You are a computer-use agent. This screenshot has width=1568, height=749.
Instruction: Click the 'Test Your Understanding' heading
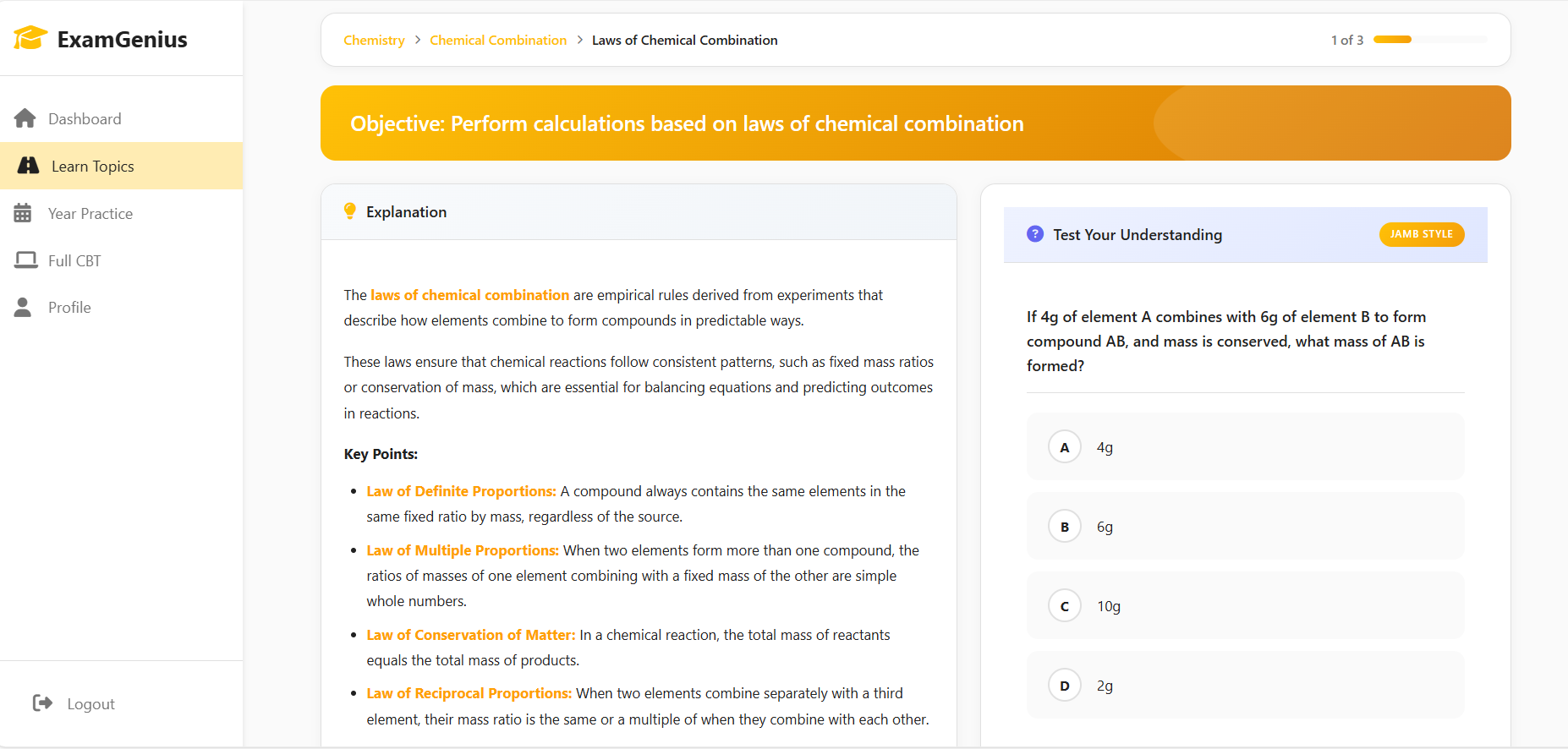click(1138, 234)
